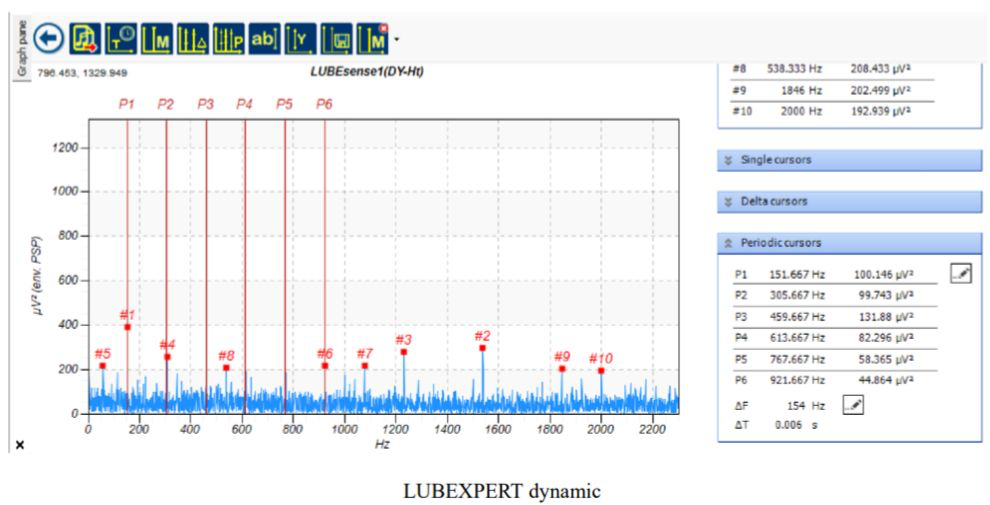Click the cursor coordinates readout 796.453, 1329.949
The image size is (990, 505).
82,73
